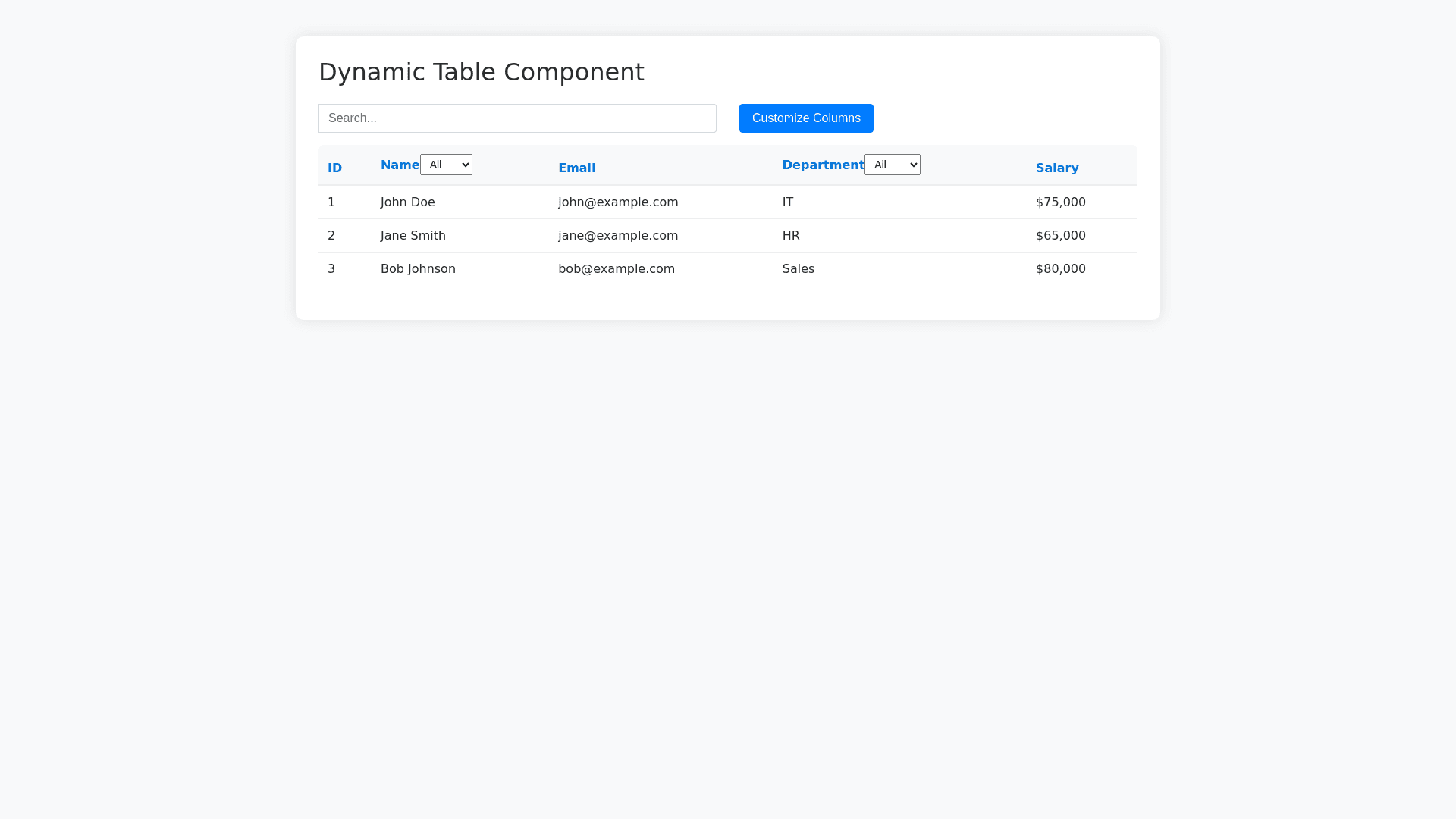Select the John Doe name cell

408,202
